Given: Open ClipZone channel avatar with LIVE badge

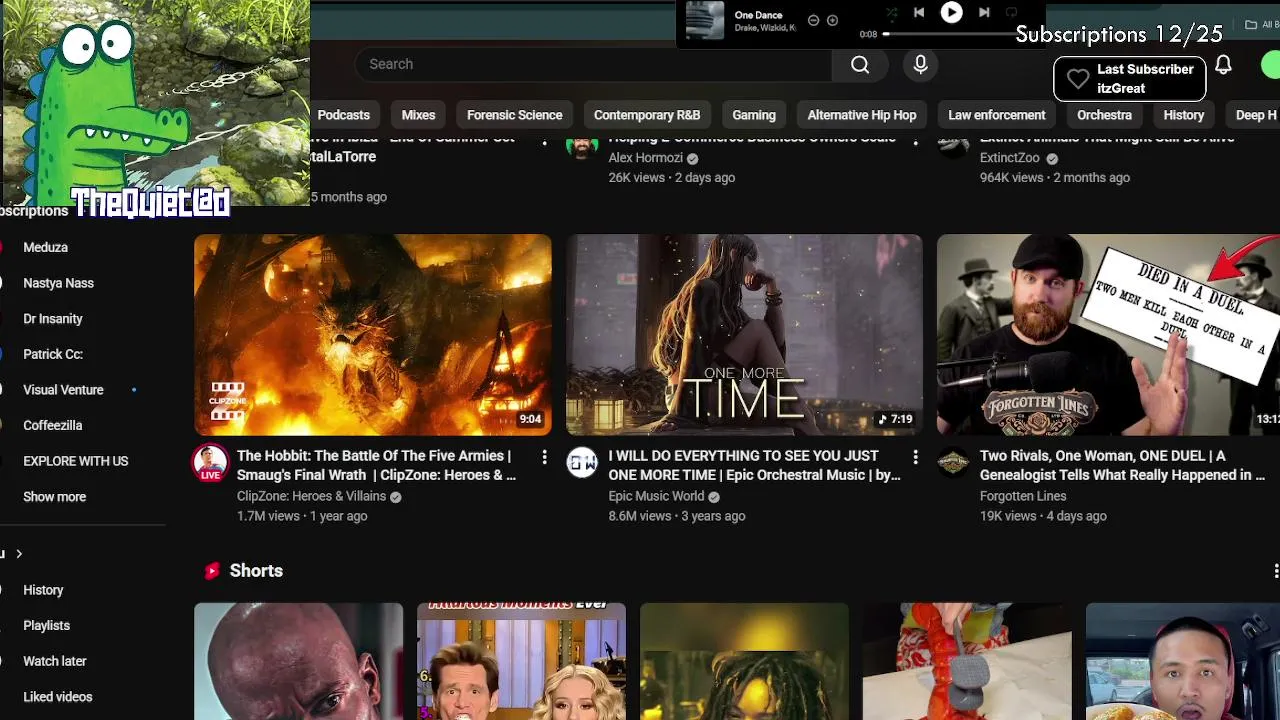Looking at the screenshot, I should tap(210, 464).
